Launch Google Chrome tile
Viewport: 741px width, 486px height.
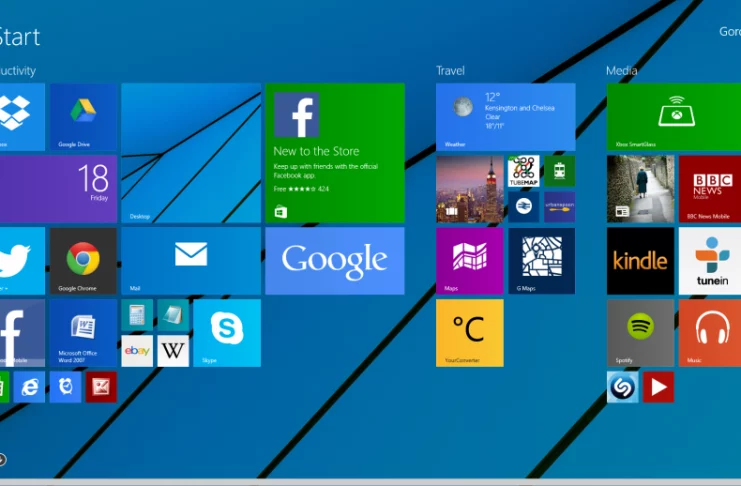(x=83, y=261)
